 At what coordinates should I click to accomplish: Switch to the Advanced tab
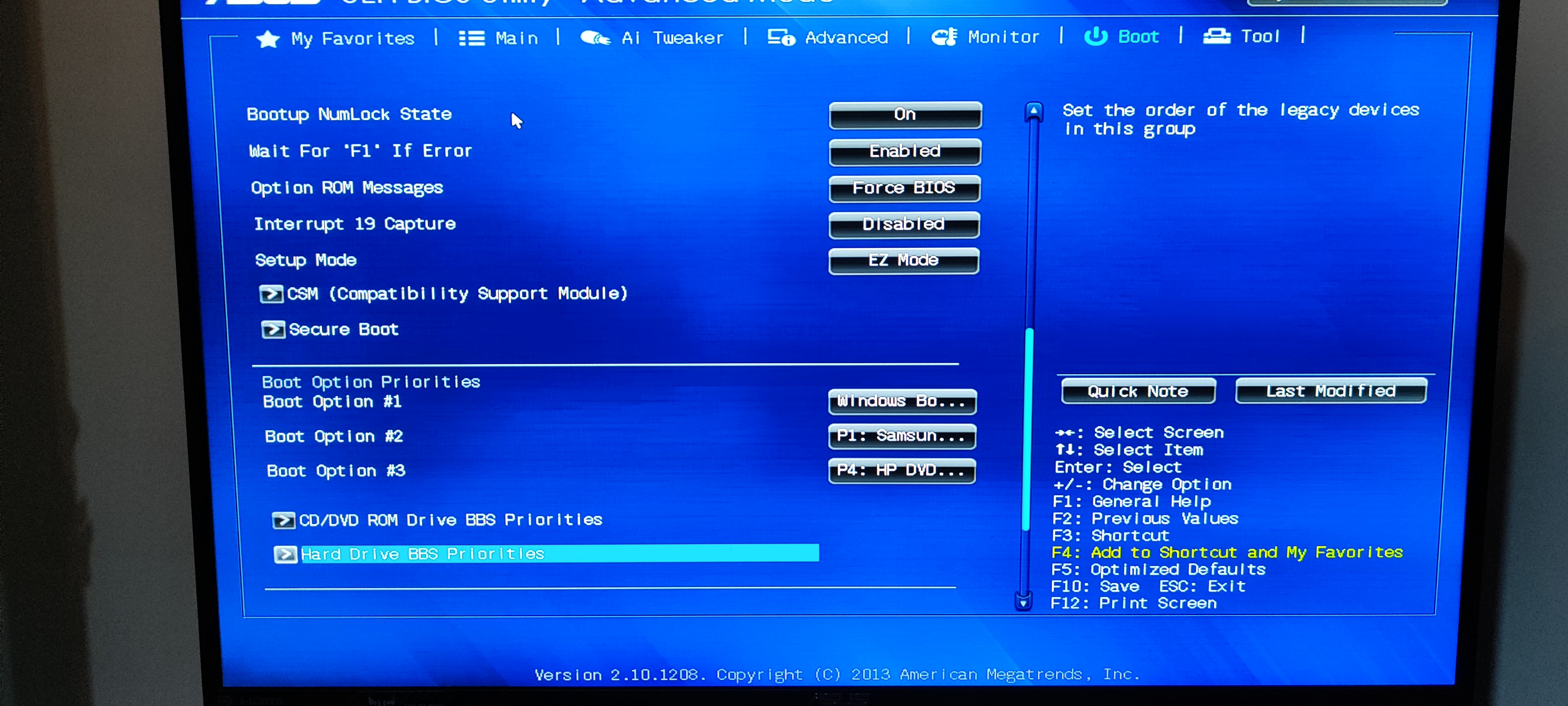(827, 38)
